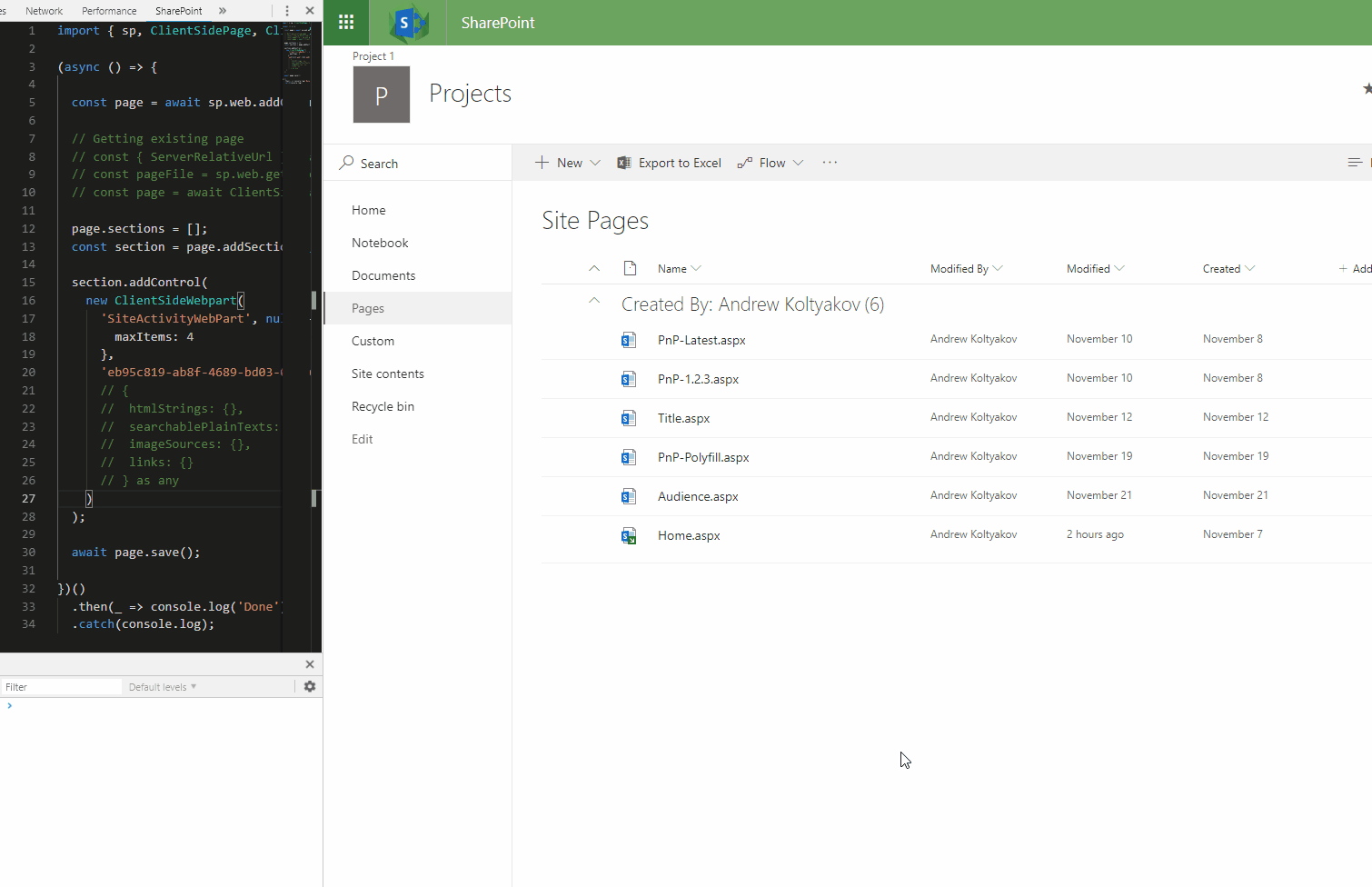This screenshot has height=887, width=1372.
Task: Click the star to follow the Projects site
Action: [x=1367, y=88]
